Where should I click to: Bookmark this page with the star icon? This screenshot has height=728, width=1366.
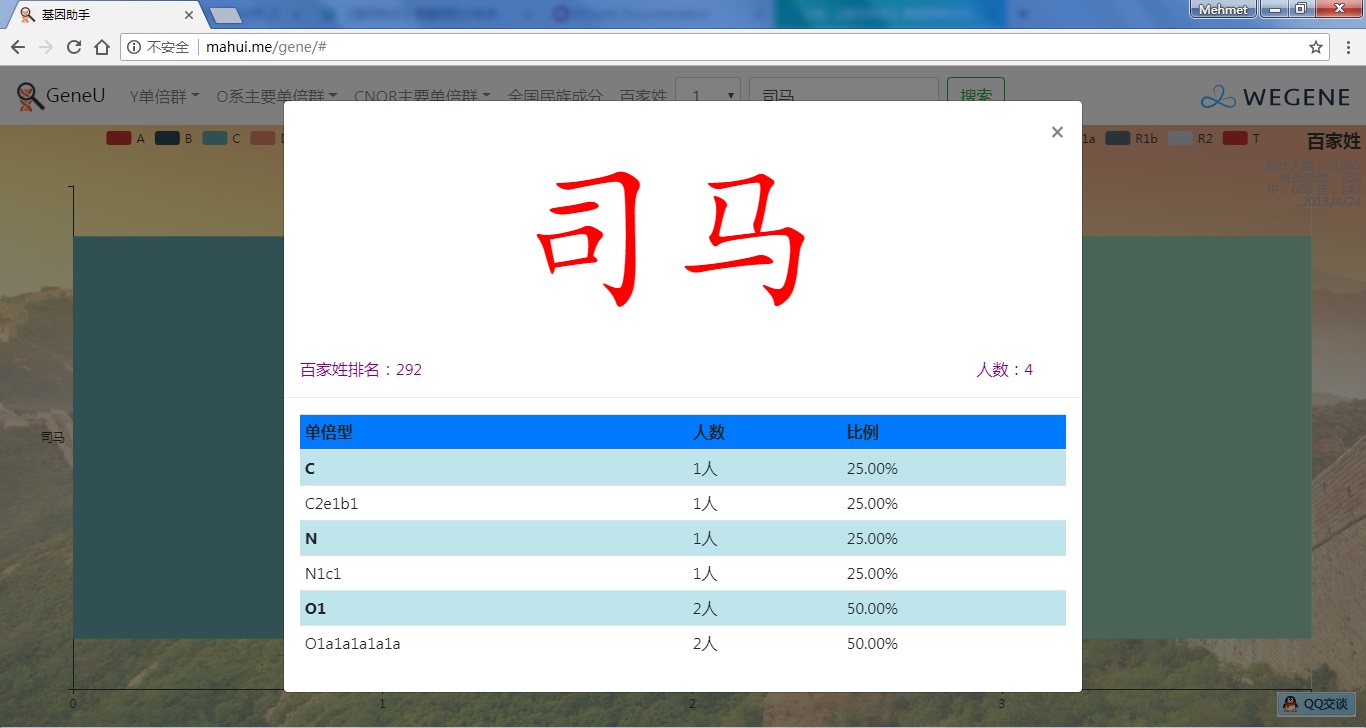(x=1316, y=47)
